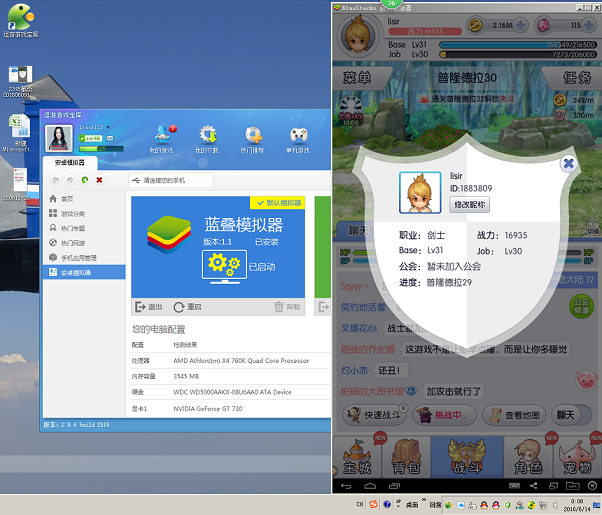Switch to the 角色 tab

[528, 457]
